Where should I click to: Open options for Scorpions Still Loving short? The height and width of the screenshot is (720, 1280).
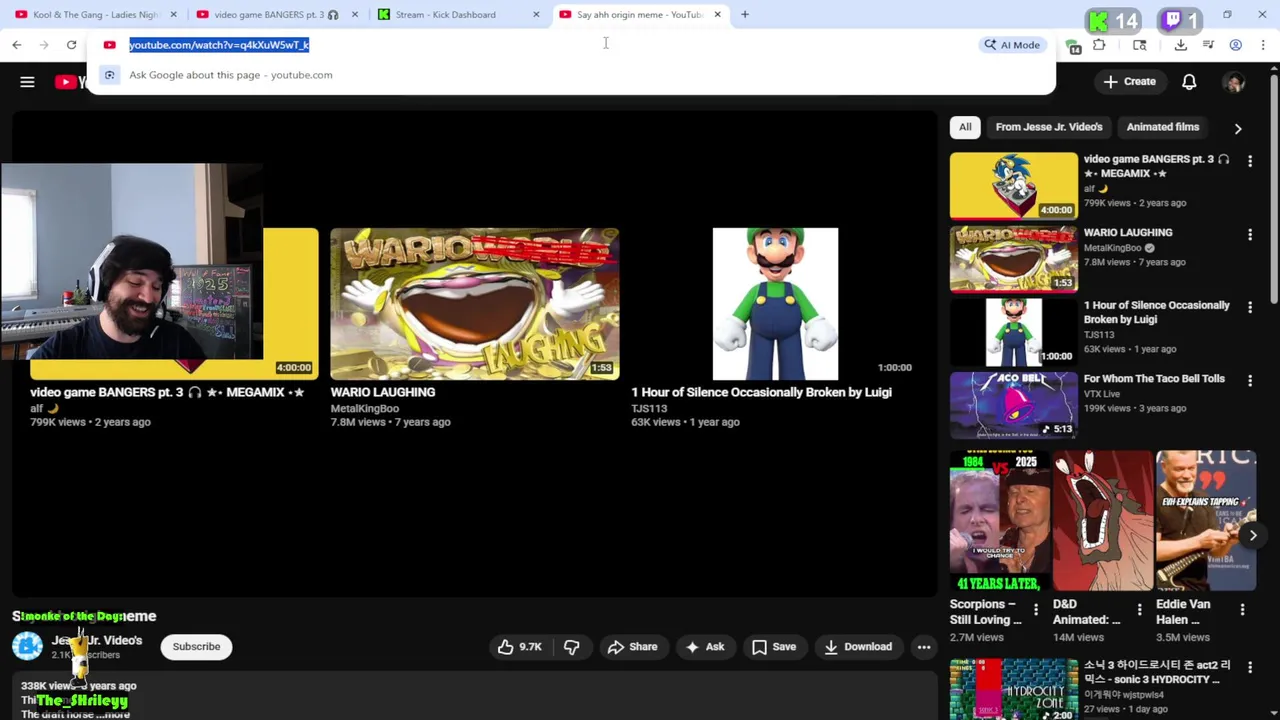1036,609
